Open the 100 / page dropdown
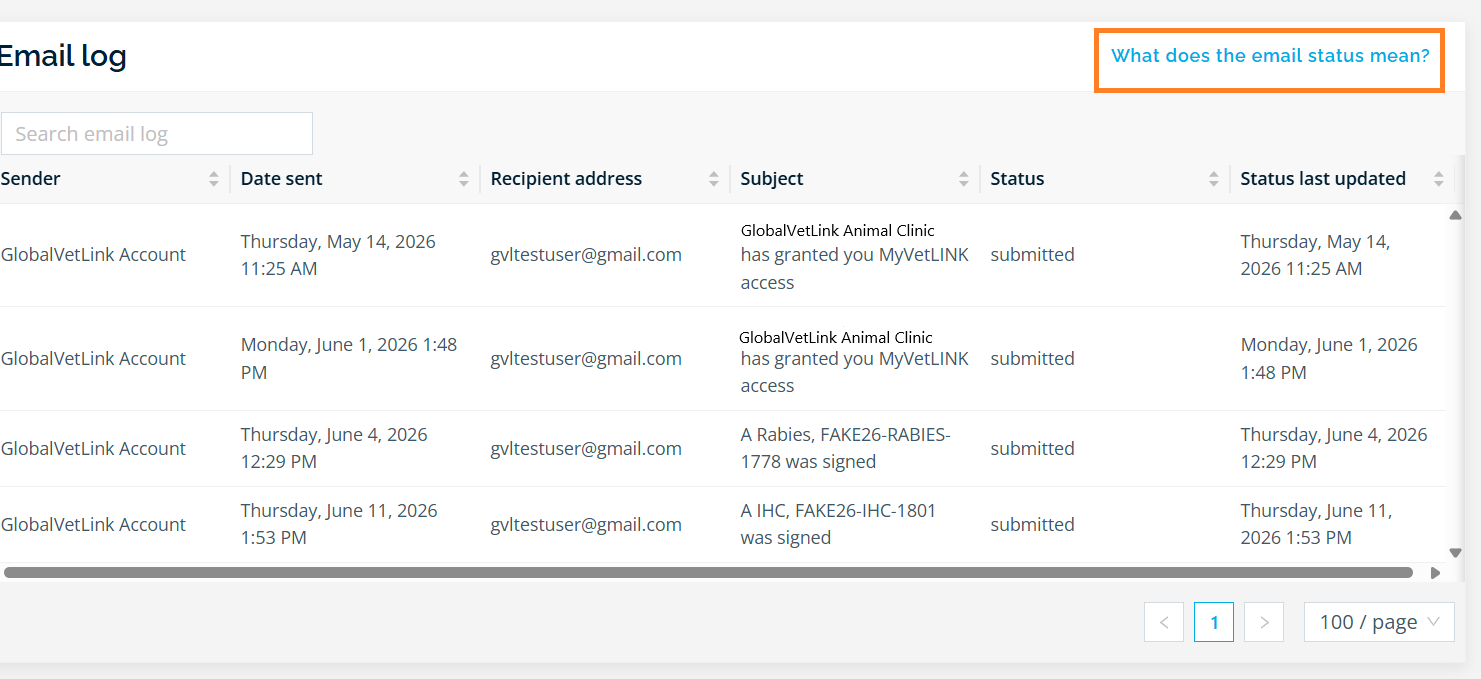 (x=1379, y=622)
